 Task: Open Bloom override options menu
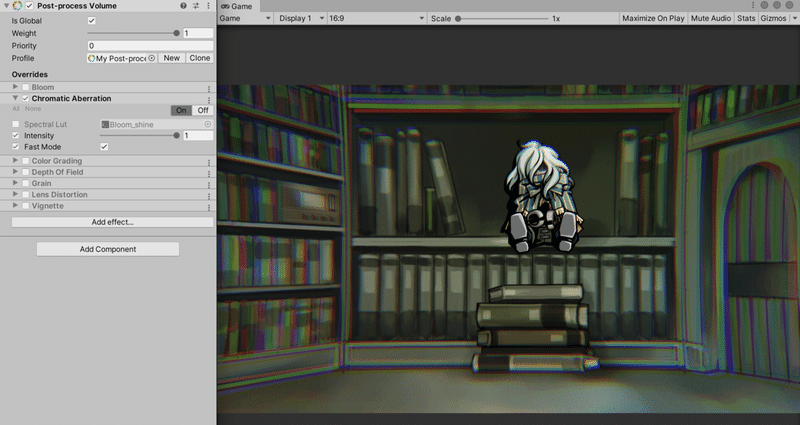click(x=209, y=88)
